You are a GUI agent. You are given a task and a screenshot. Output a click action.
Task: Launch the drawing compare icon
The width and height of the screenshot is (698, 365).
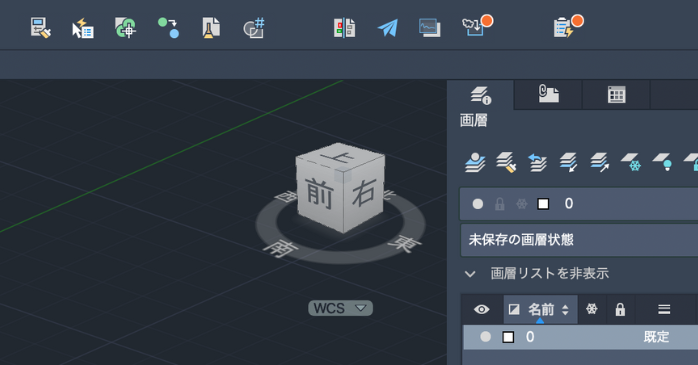tap(344, 28)
